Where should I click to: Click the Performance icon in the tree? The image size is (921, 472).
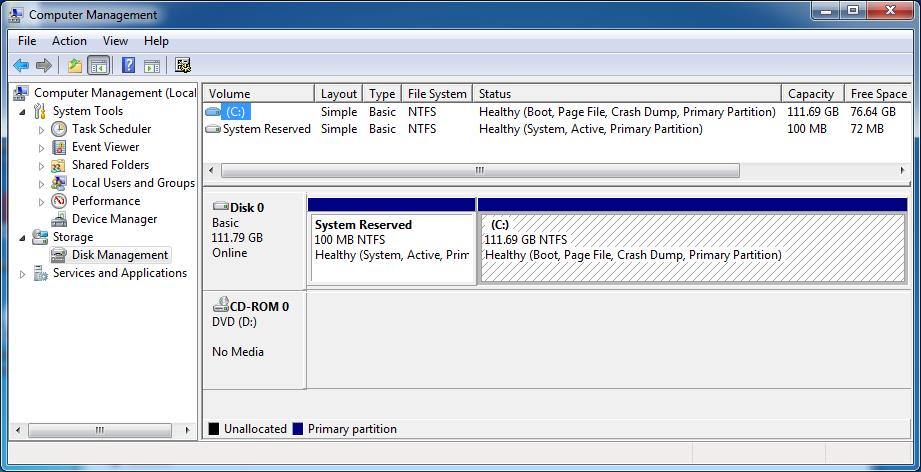click(60, 201)
